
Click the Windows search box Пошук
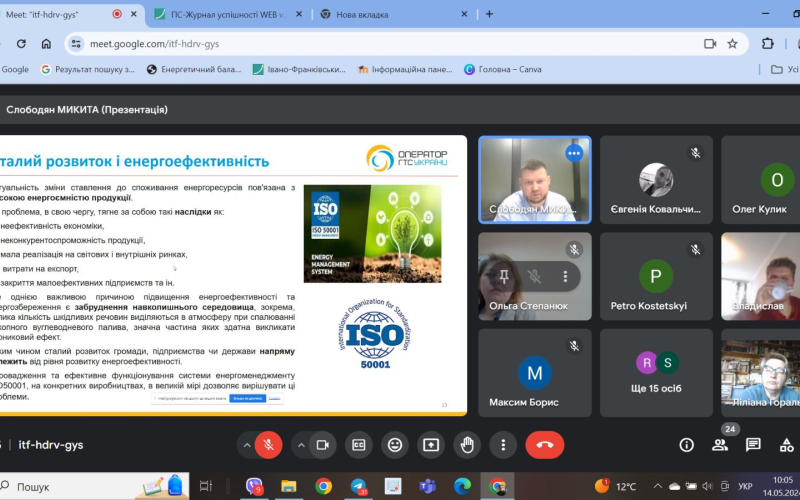click(92, 487)
